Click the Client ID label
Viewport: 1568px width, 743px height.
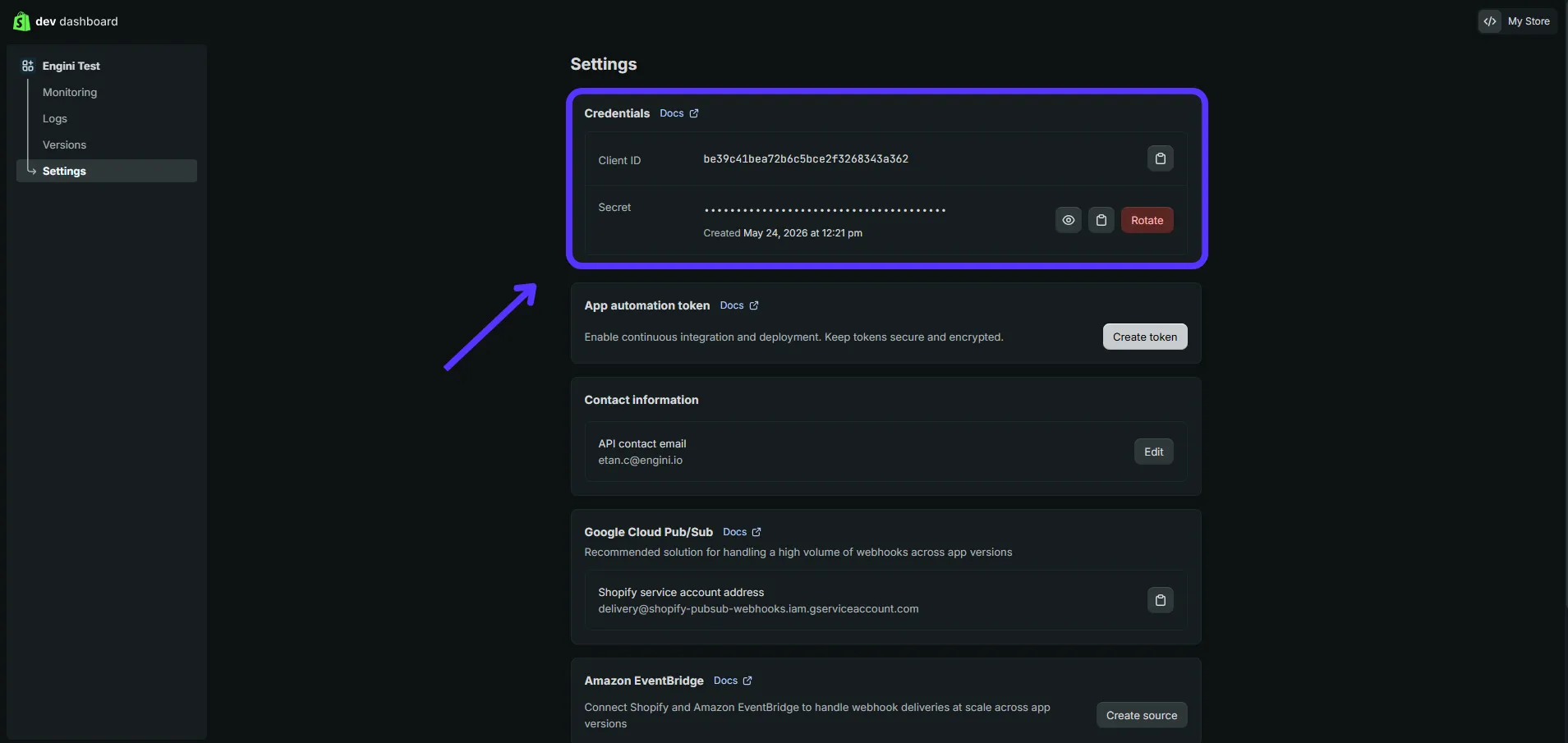point(619,160)
